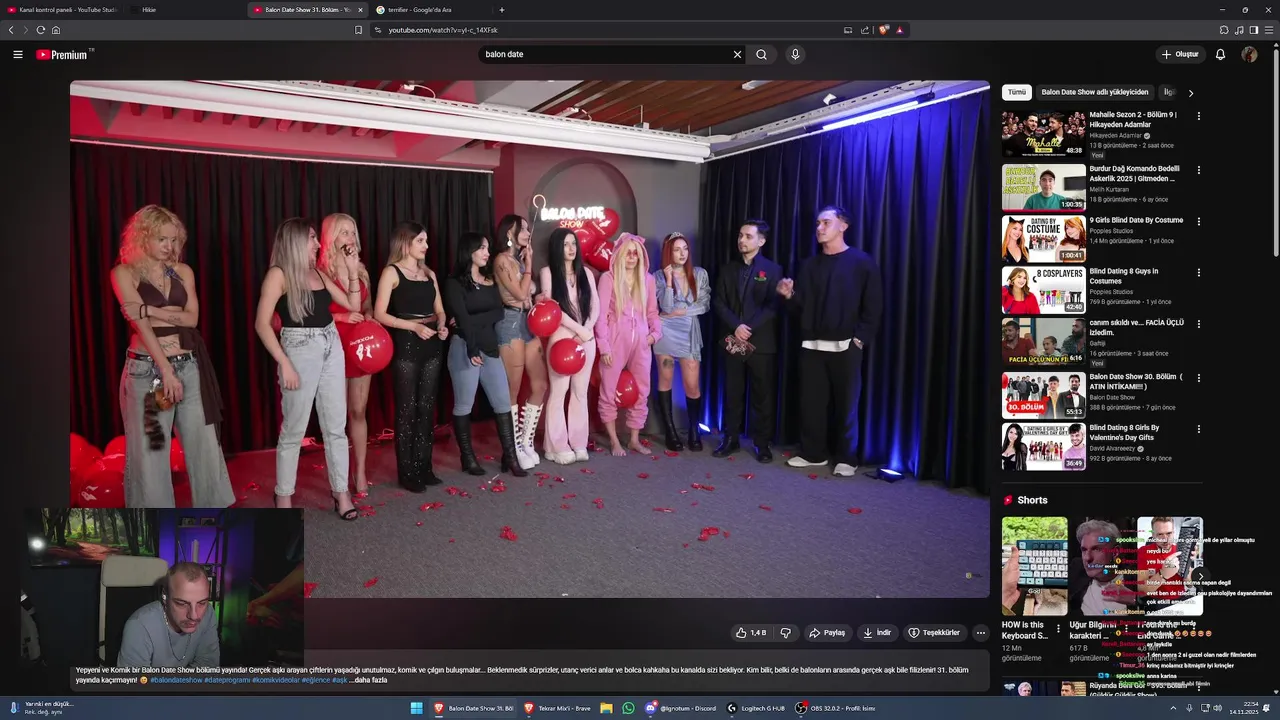This screenshot has width=1280, height=720.
Task: Click the Oluştur create button
Action: tap(1180, 54)
